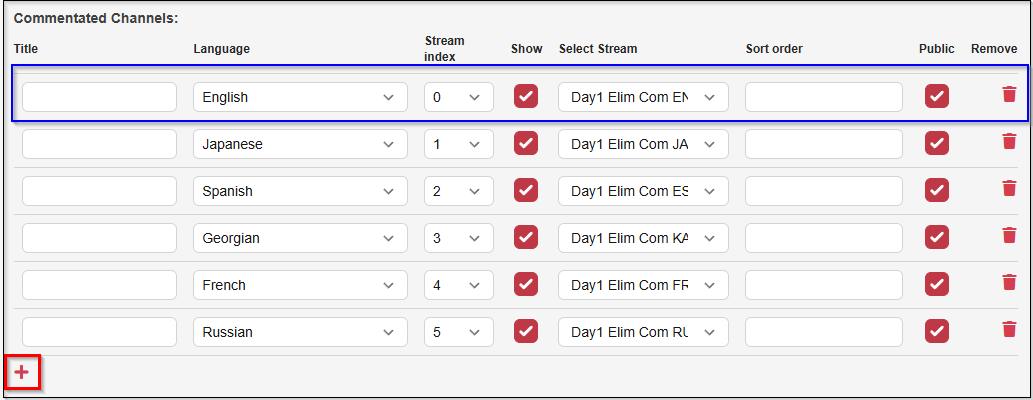This screenshot has width=1033, height=400.
Task: Click trash icon for Spanish channel
Action: [1009, 189]
